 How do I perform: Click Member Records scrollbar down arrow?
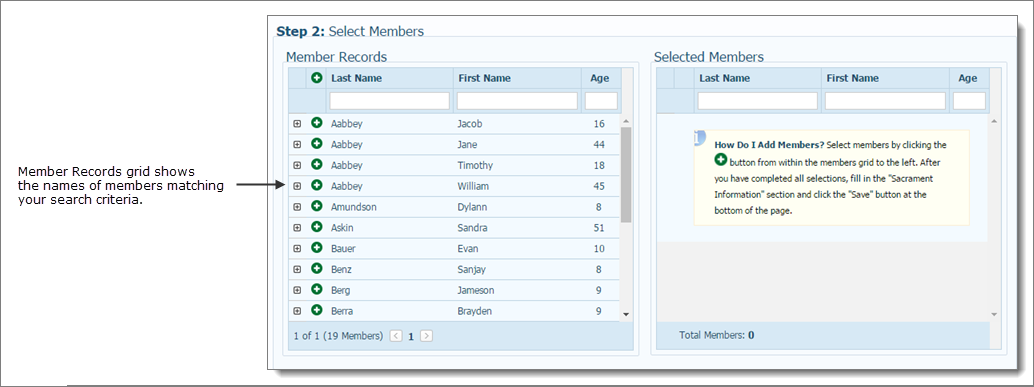(626, 314)
